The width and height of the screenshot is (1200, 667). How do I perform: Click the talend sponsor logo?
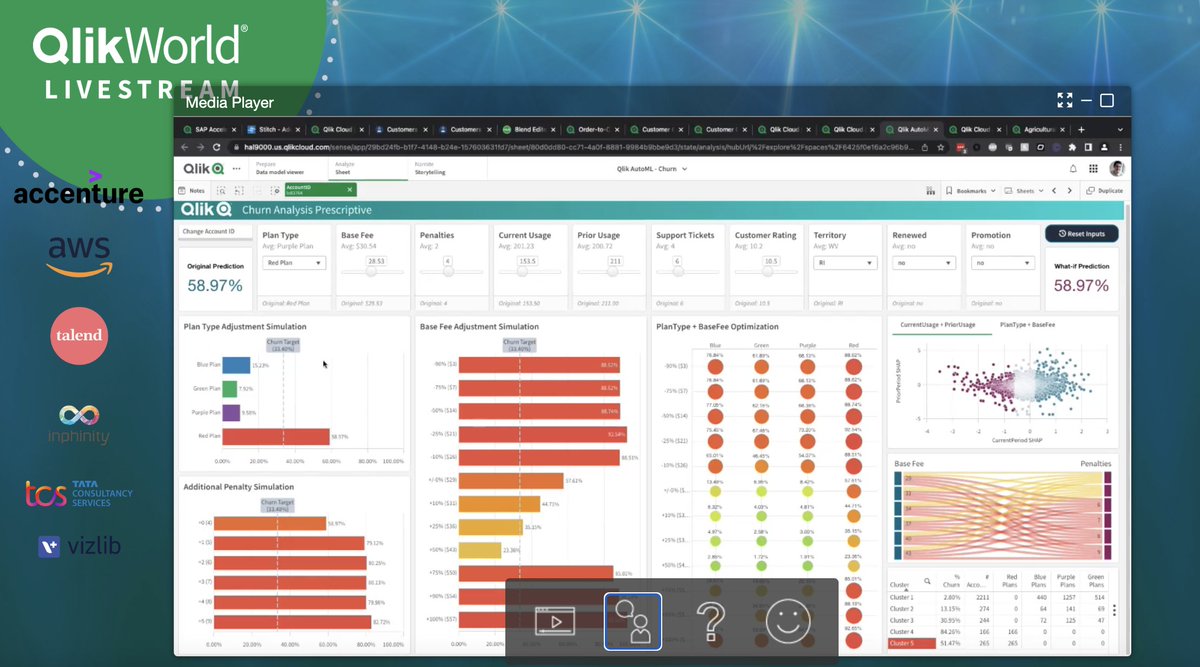[x=77, y=337]
